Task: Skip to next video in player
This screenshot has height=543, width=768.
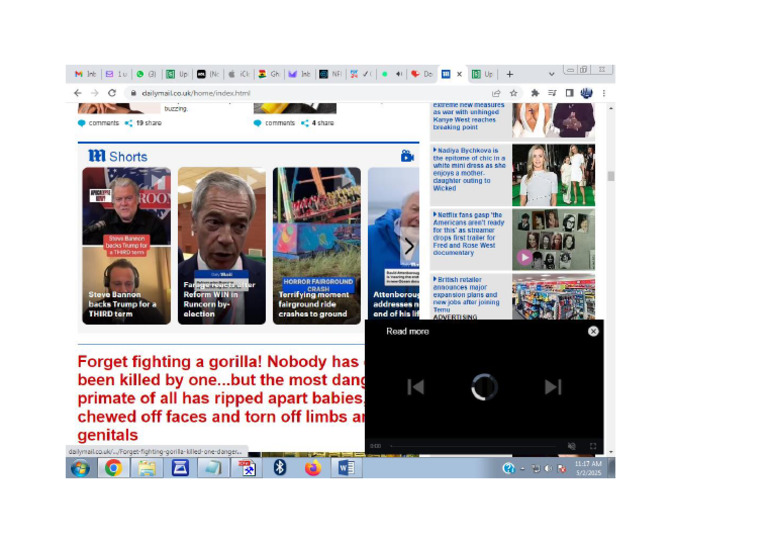Action: pyautogui.click(x=553, y=387)
